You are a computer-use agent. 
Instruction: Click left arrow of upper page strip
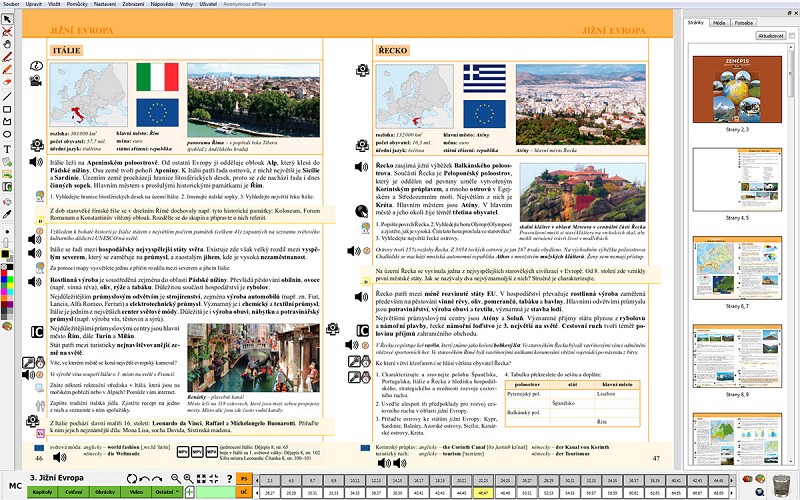pos(256,480)
